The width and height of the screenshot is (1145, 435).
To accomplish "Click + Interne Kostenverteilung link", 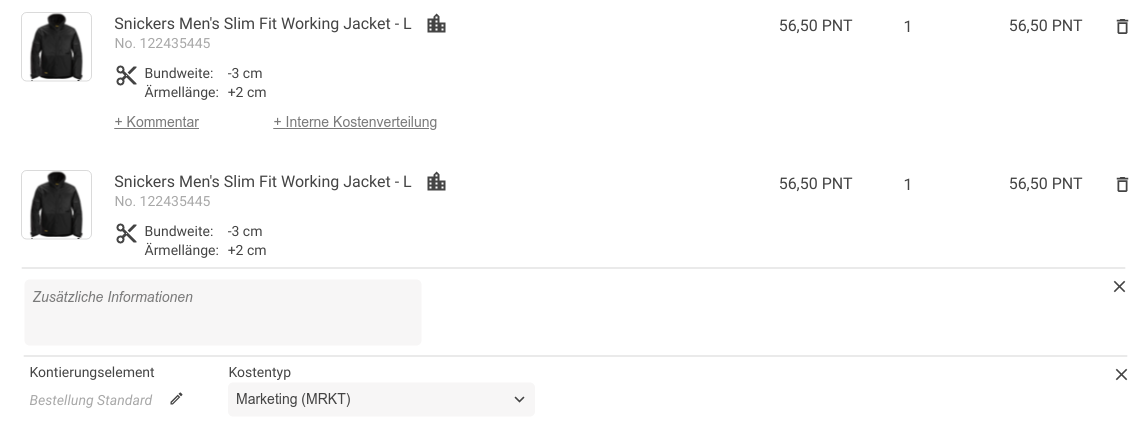I will [355, 122].
